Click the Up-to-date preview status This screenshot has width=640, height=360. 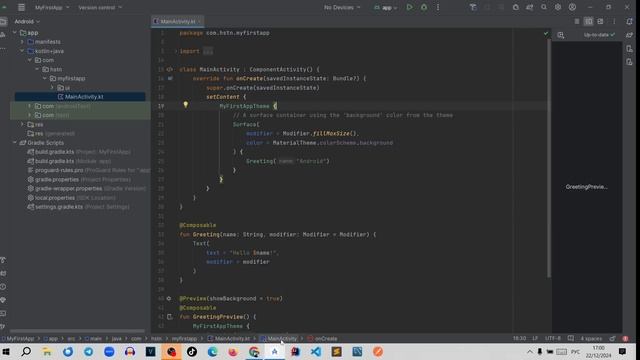tap(599, 35)
